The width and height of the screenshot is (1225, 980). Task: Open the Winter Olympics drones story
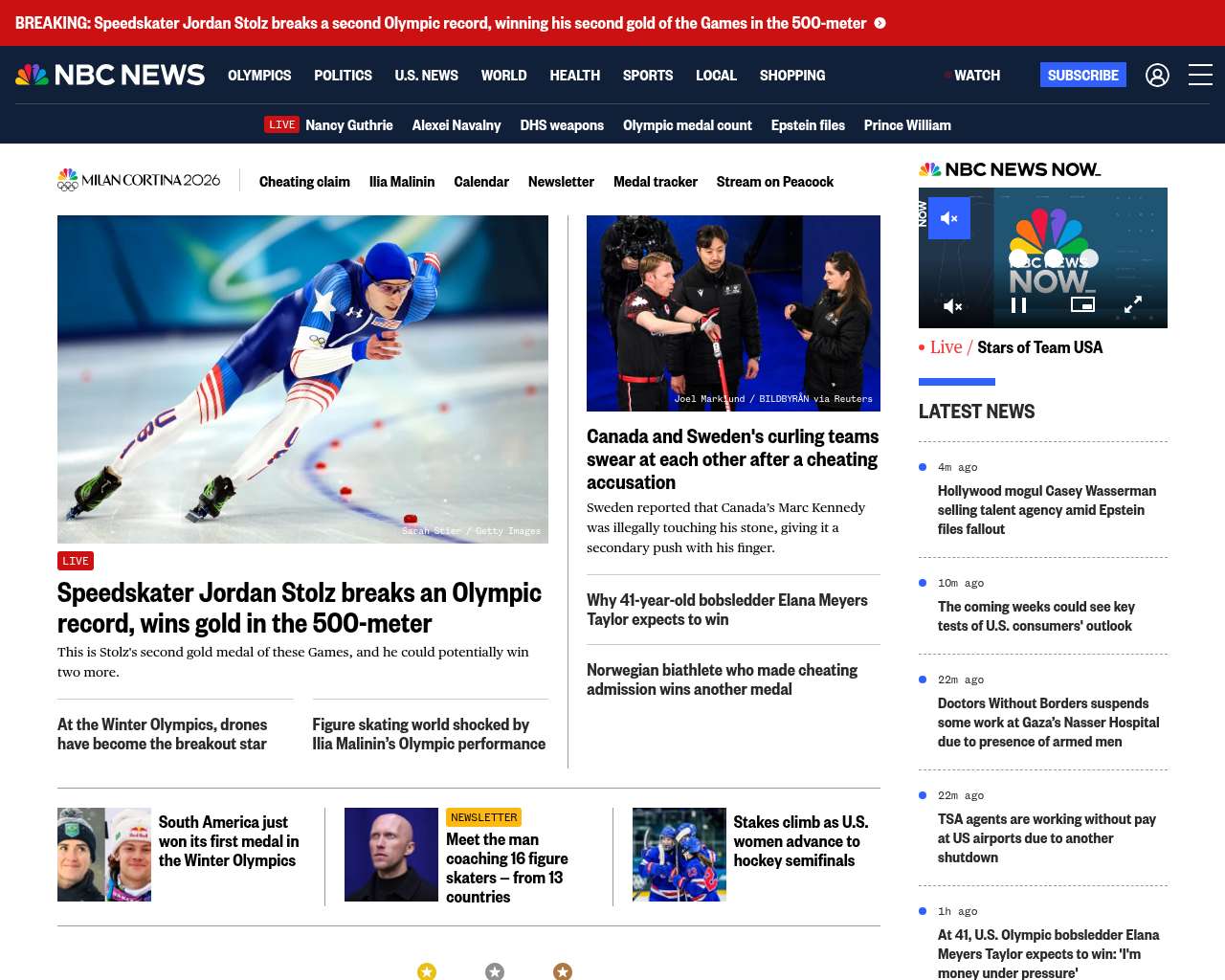pyautogui.click(x=162, y=734)
